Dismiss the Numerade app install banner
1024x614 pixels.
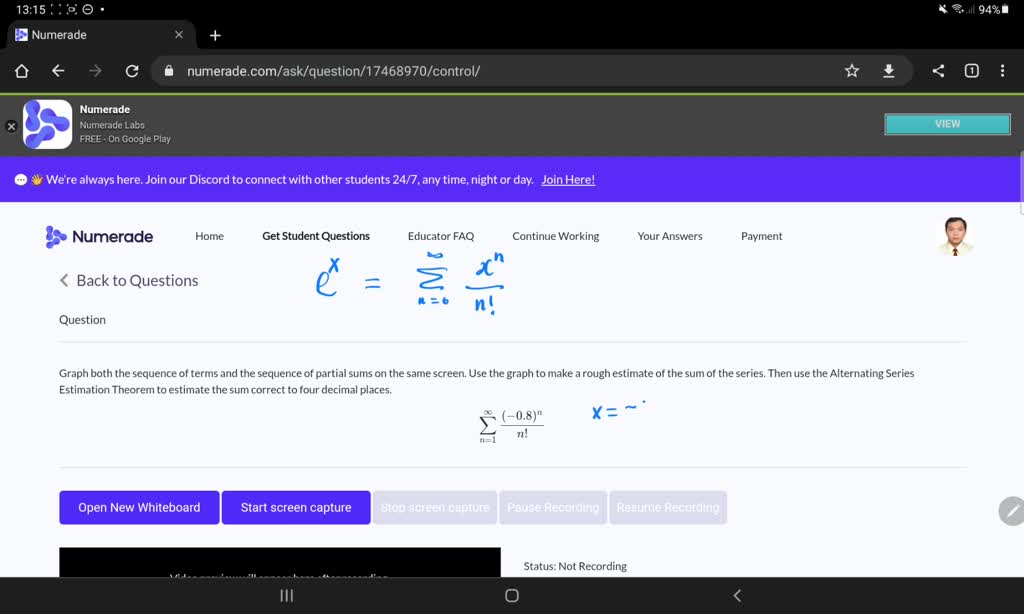11,127
